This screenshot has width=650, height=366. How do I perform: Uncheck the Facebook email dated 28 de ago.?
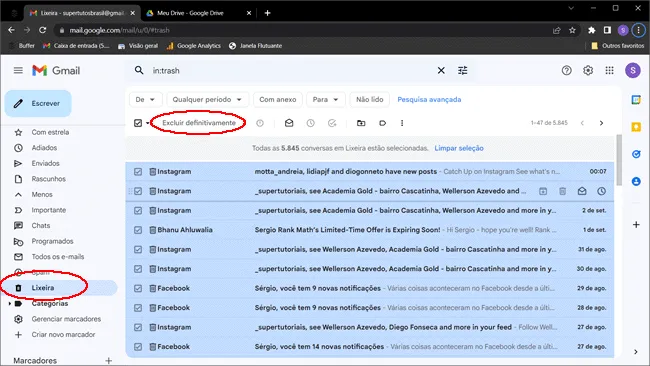tap(138, 308)
